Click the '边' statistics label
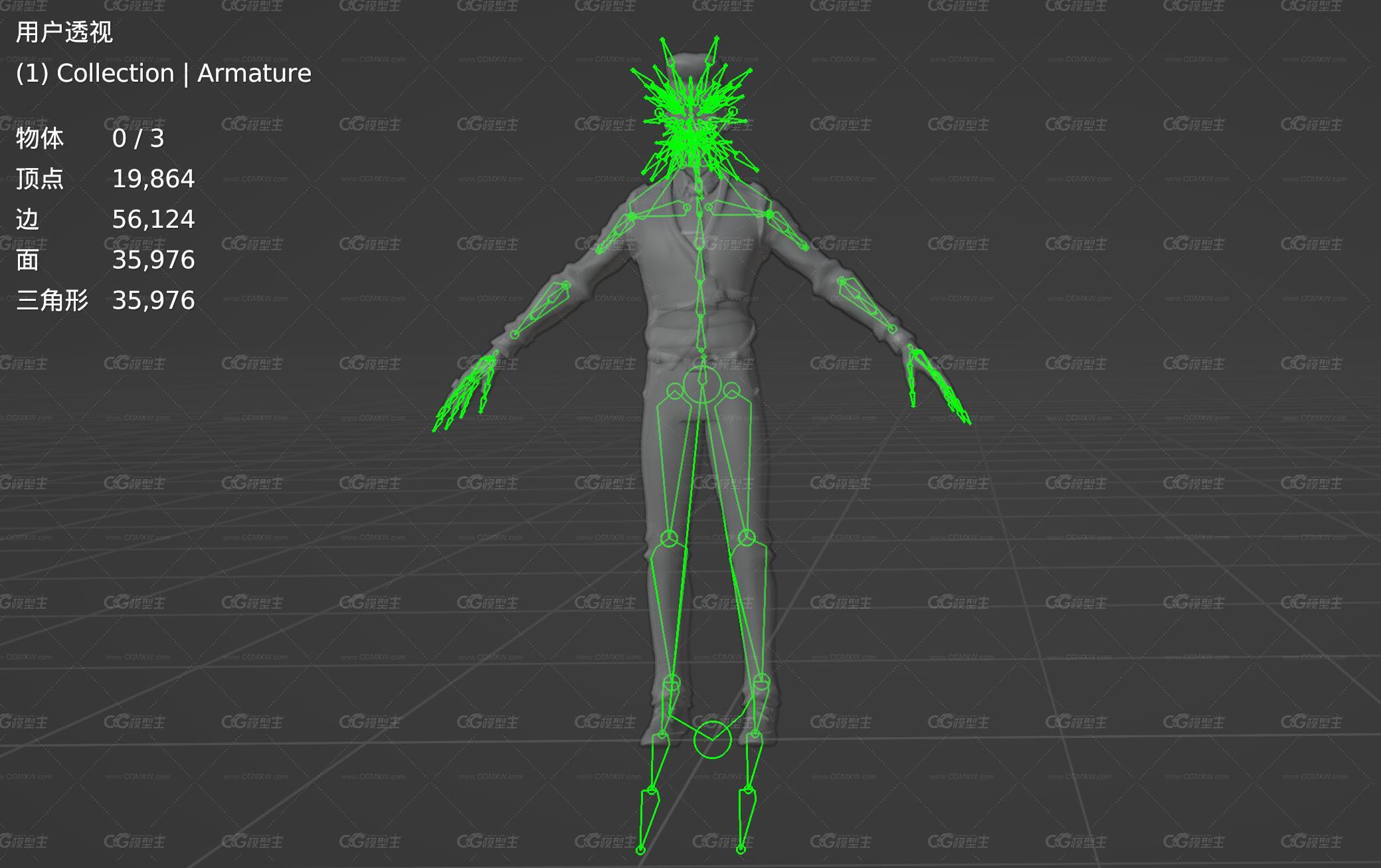The height and width of the screenshot is (868, 1381). pos(27,219)
